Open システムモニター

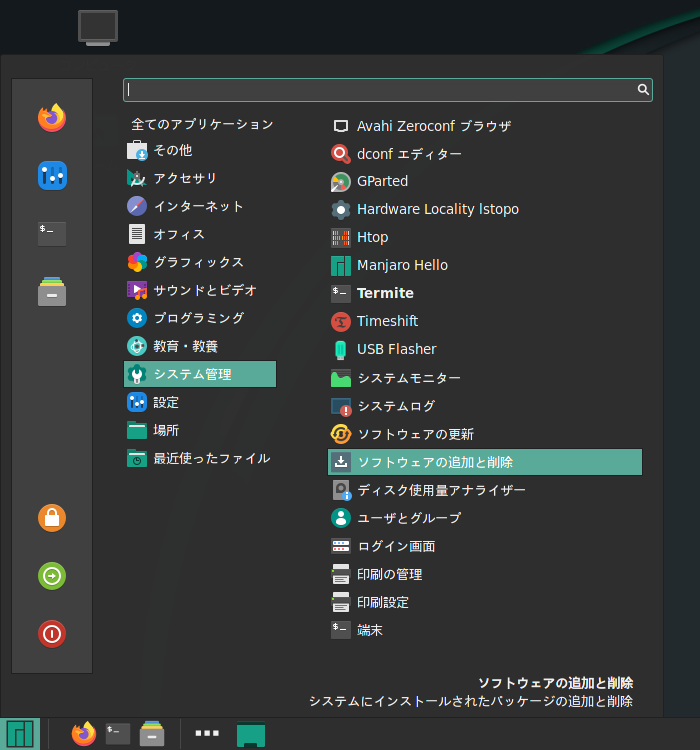[395, 378]
